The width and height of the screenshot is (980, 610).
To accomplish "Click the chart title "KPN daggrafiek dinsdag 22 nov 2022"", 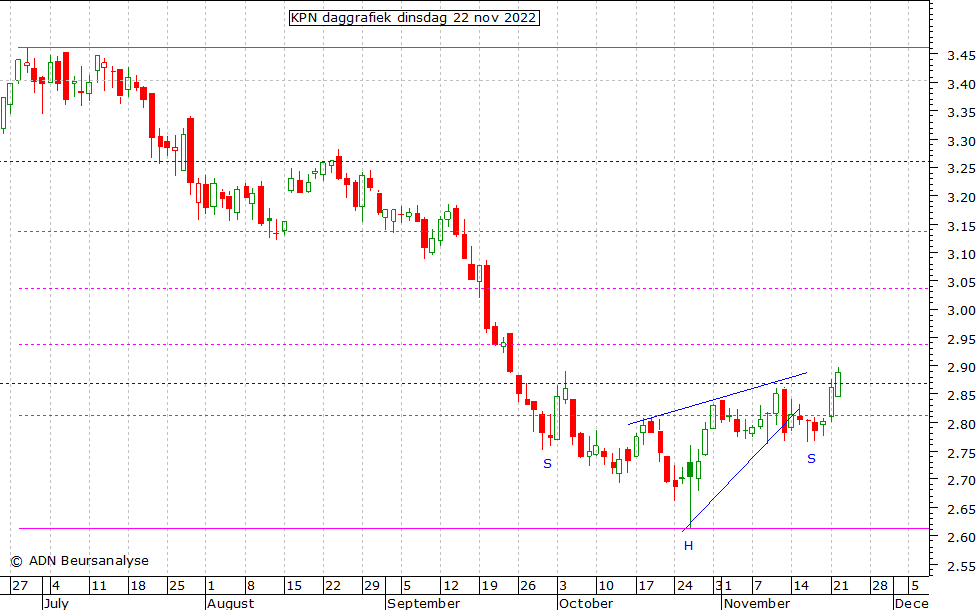I will click(414, 18).
